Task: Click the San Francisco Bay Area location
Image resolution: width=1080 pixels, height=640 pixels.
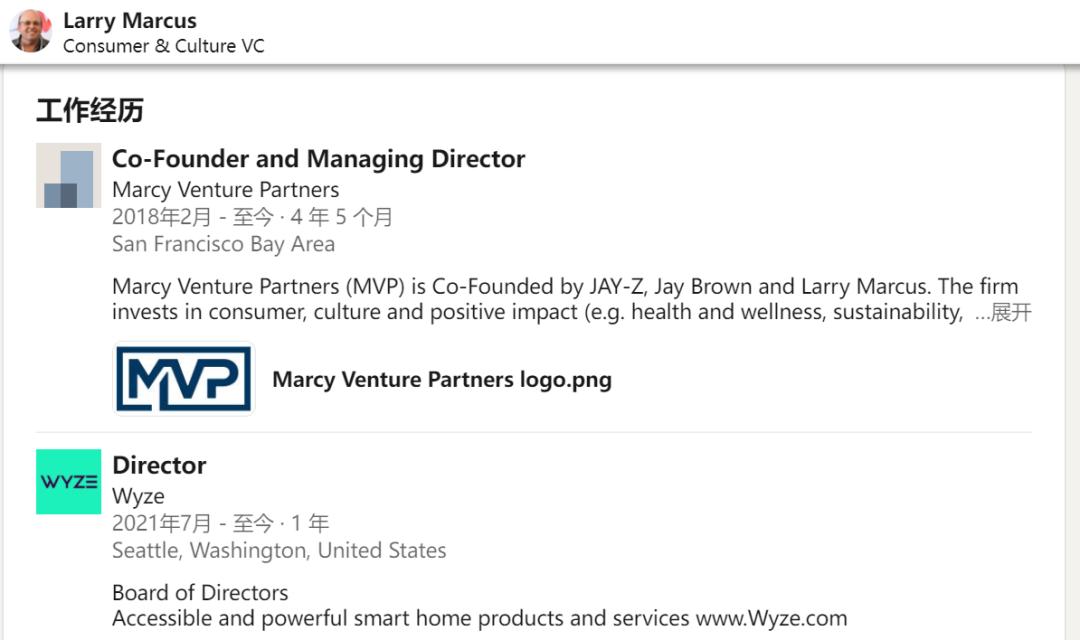Action: (x=223, y=244)
